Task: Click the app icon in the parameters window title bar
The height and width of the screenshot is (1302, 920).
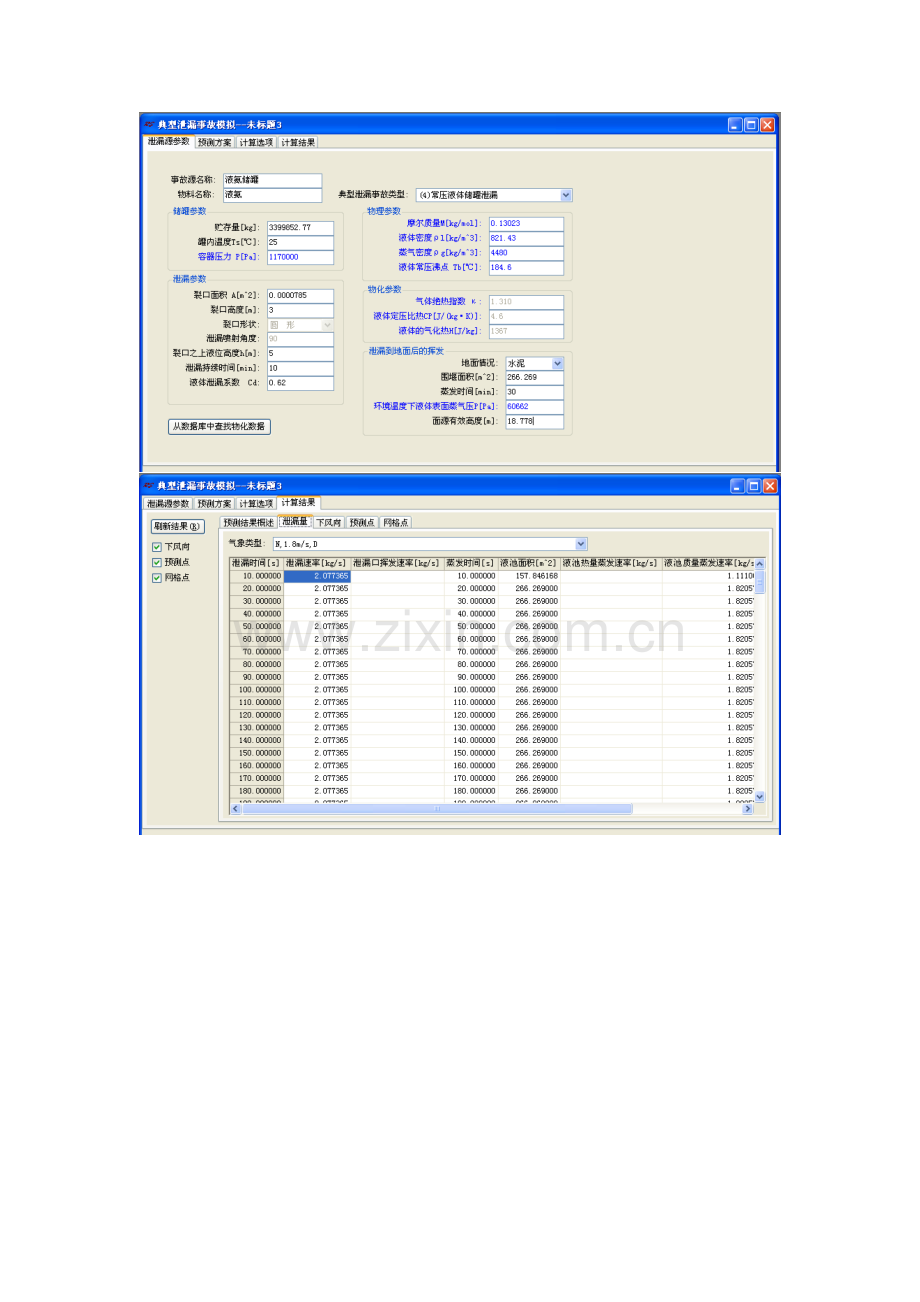Action: click(149, 125)
